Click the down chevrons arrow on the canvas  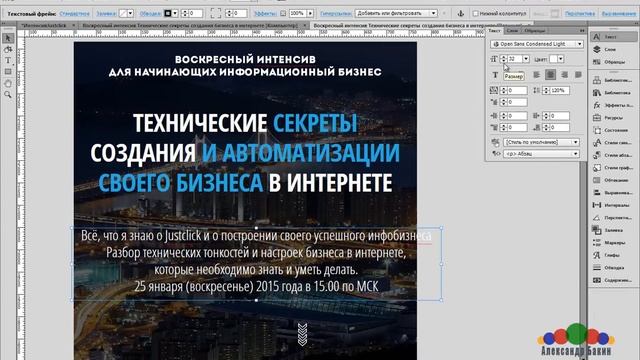[302, 334]
